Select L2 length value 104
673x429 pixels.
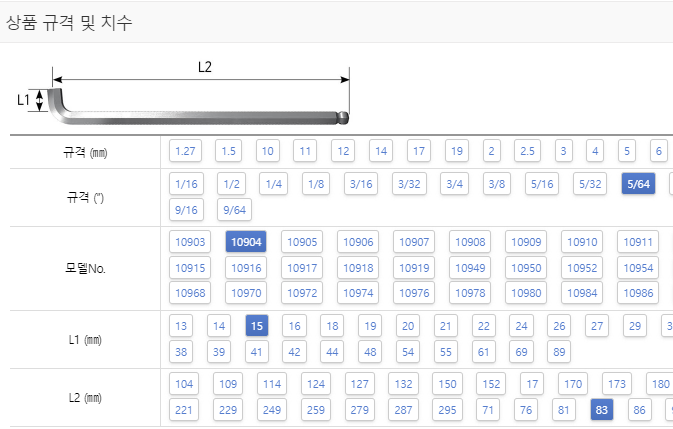coord(184,384)
